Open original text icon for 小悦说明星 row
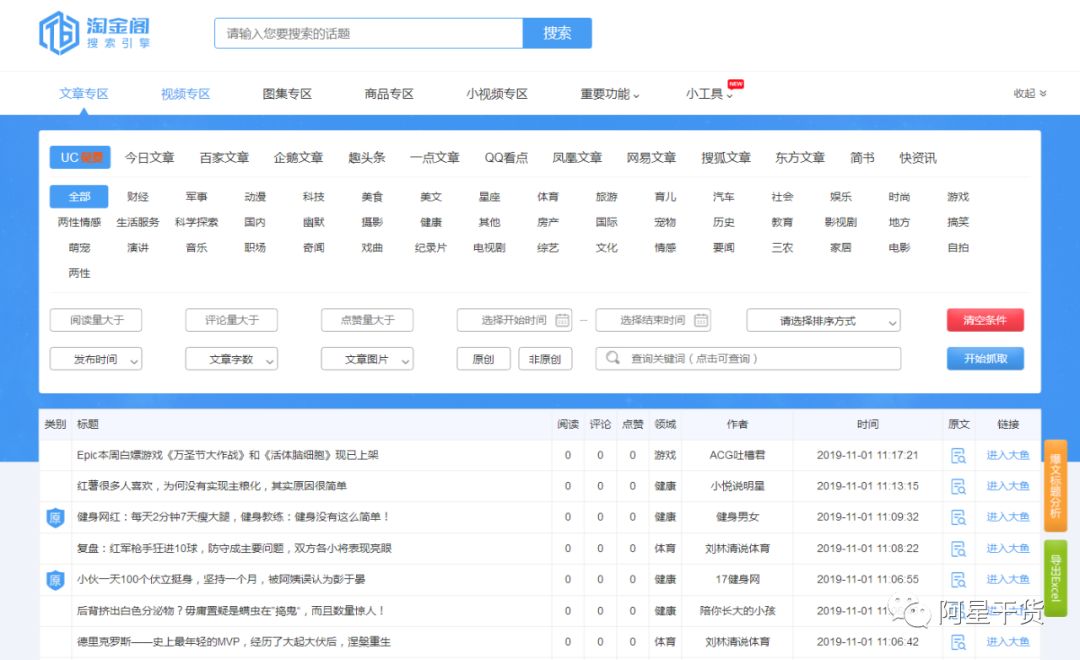The image size is (1080, 660). tap(958, 486)
